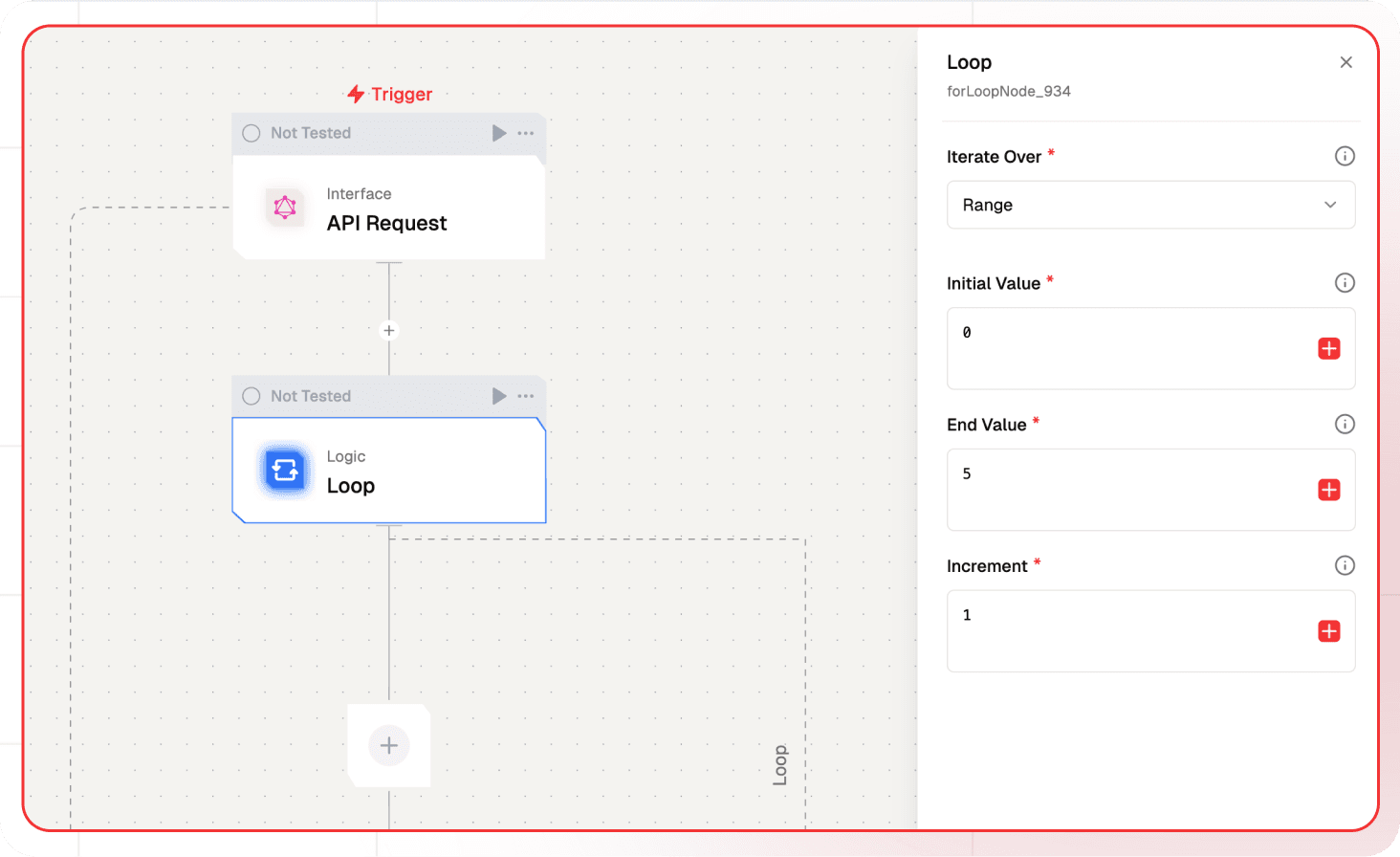Show info for Initial Value
The width and height of the screenshot is (1400, 857).
pos(1345,282)
